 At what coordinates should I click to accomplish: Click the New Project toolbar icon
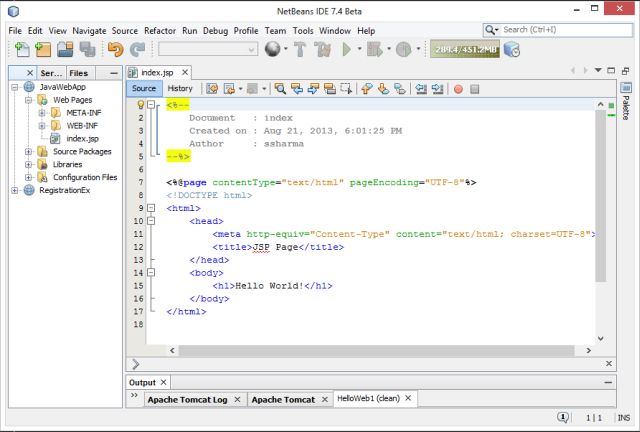(x=43, y=49)
